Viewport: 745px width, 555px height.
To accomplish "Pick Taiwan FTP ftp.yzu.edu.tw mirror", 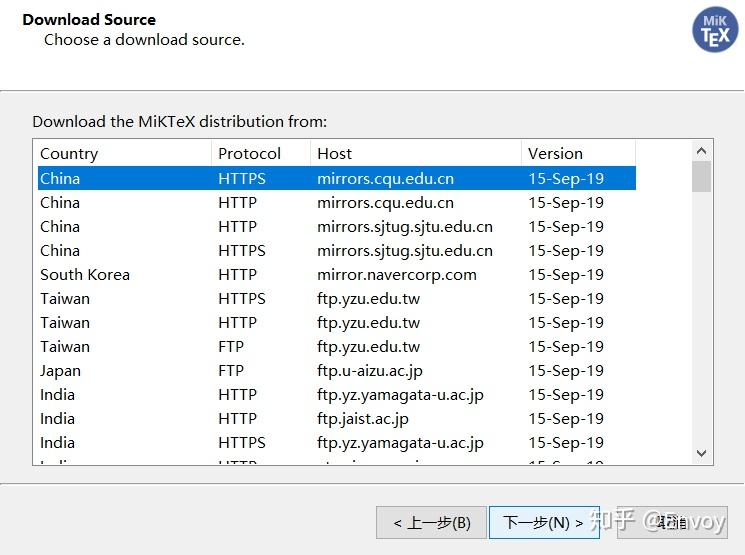I will click(x=335, y=347).
